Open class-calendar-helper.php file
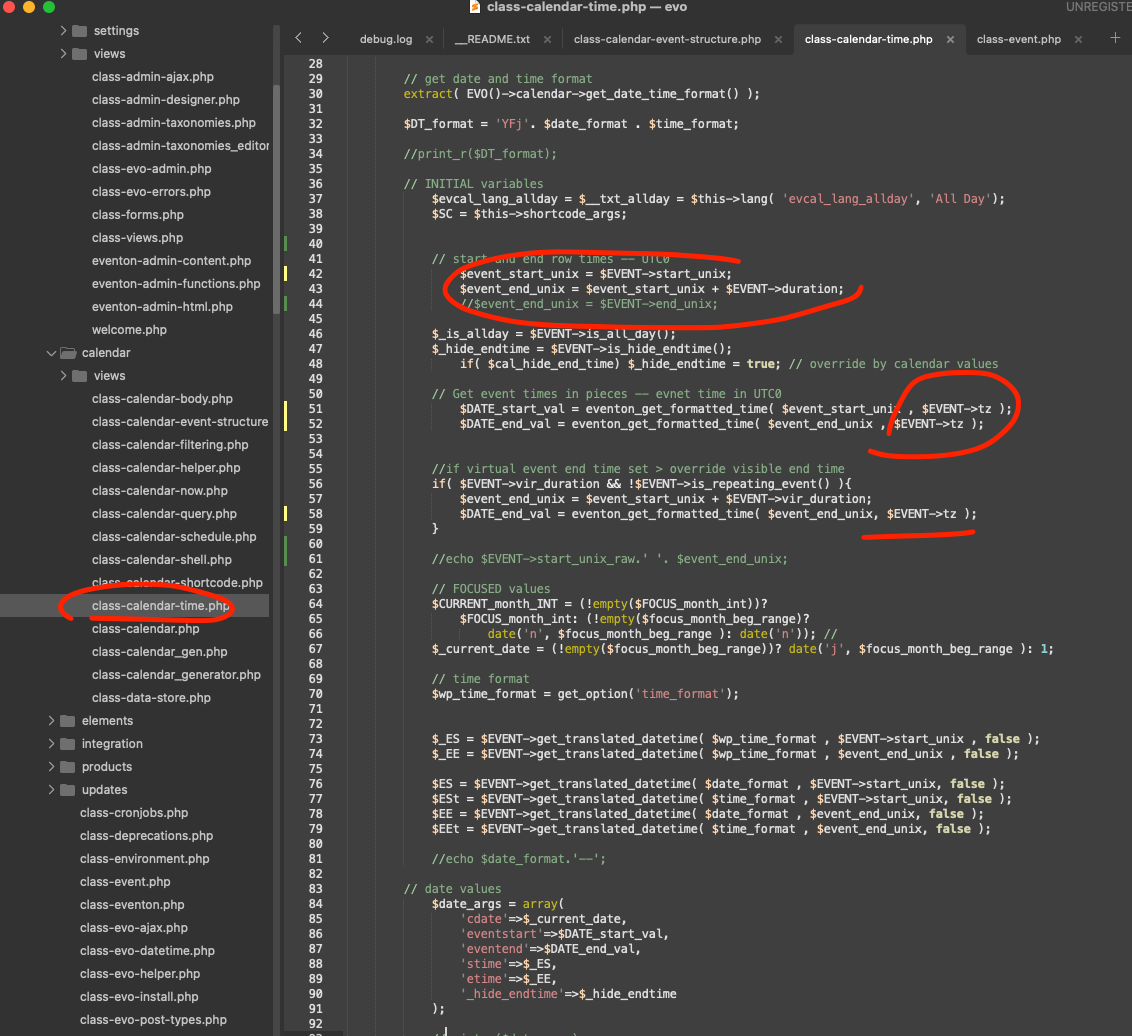 click(166, 468)
